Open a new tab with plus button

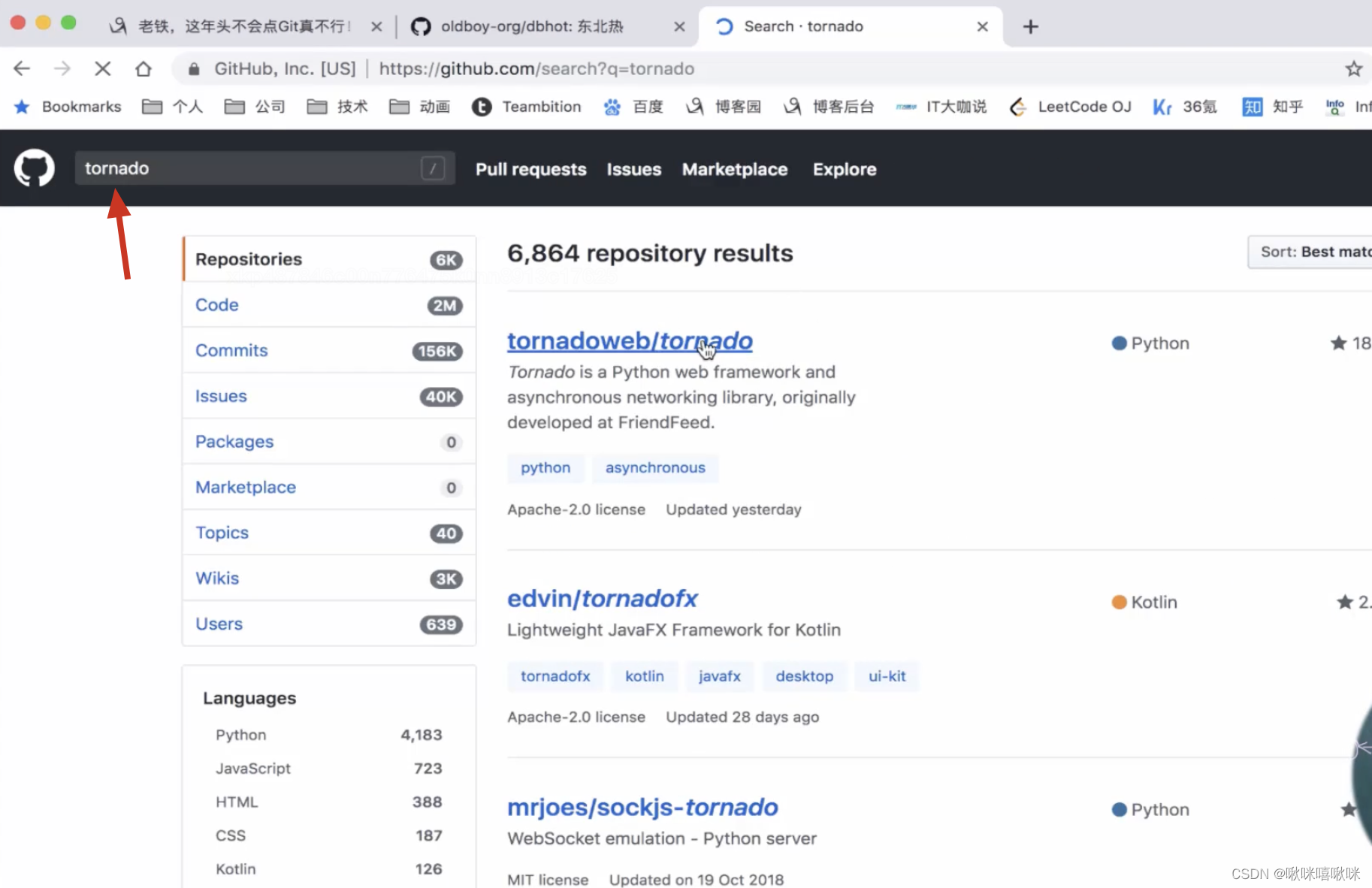click(x=1031, y=27)
